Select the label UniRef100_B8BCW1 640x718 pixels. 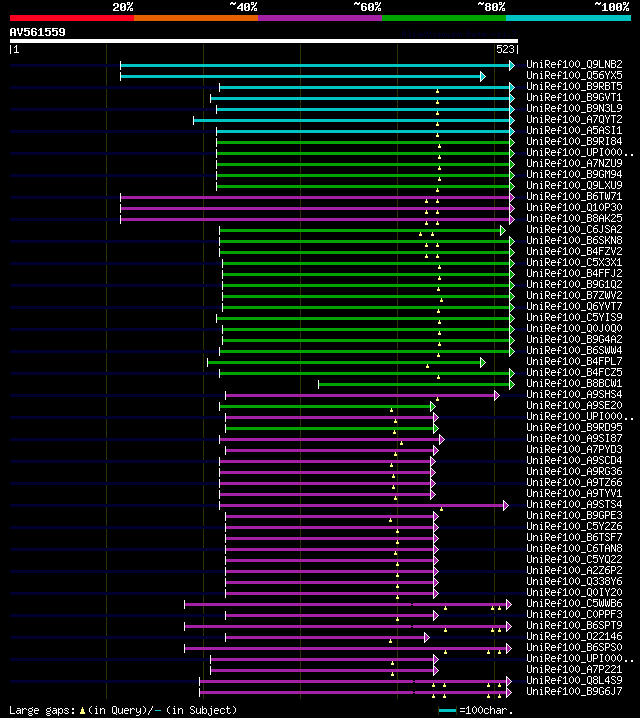(x=574, y=383)
